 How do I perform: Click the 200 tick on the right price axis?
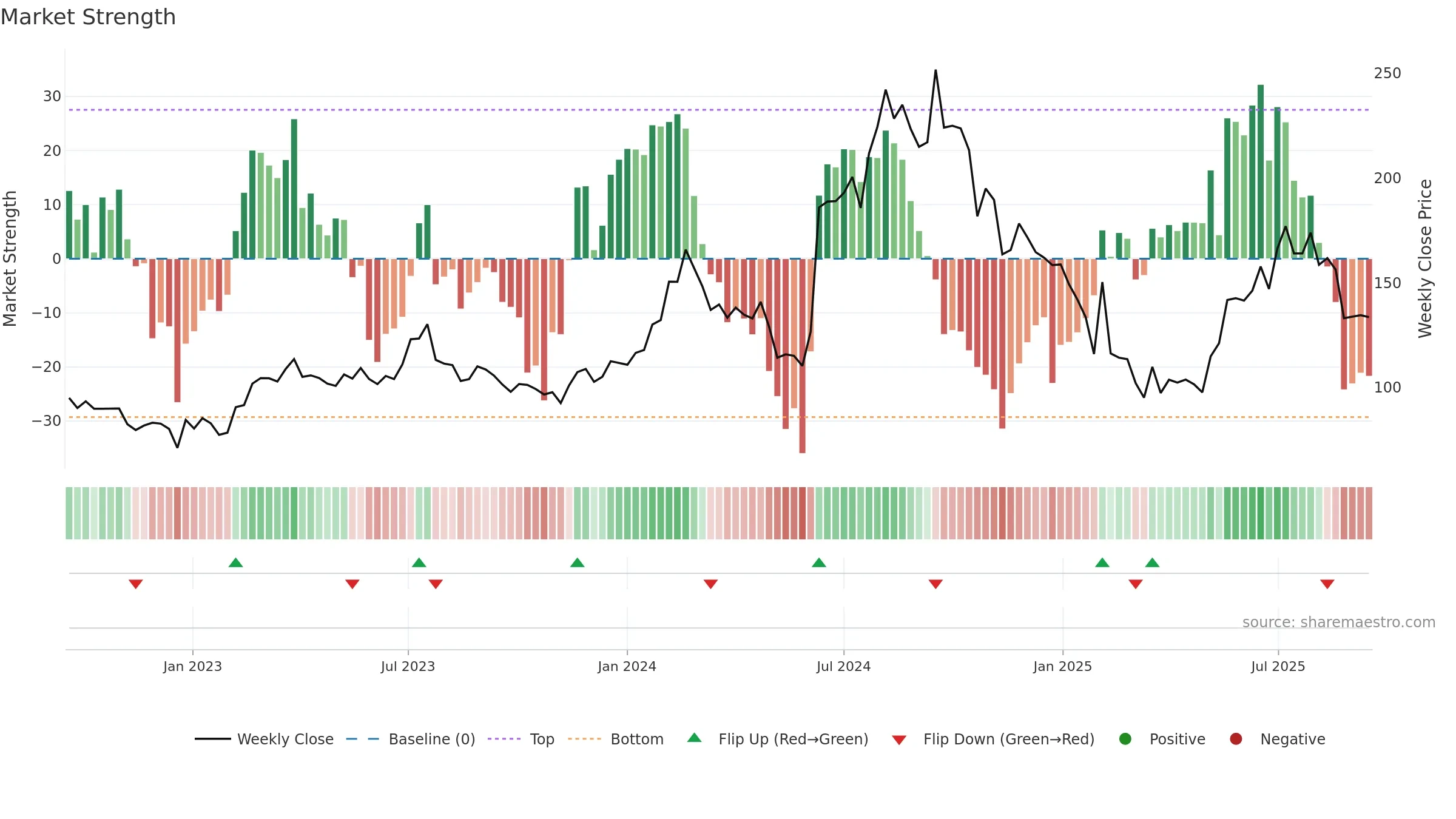click(1387, 178)
